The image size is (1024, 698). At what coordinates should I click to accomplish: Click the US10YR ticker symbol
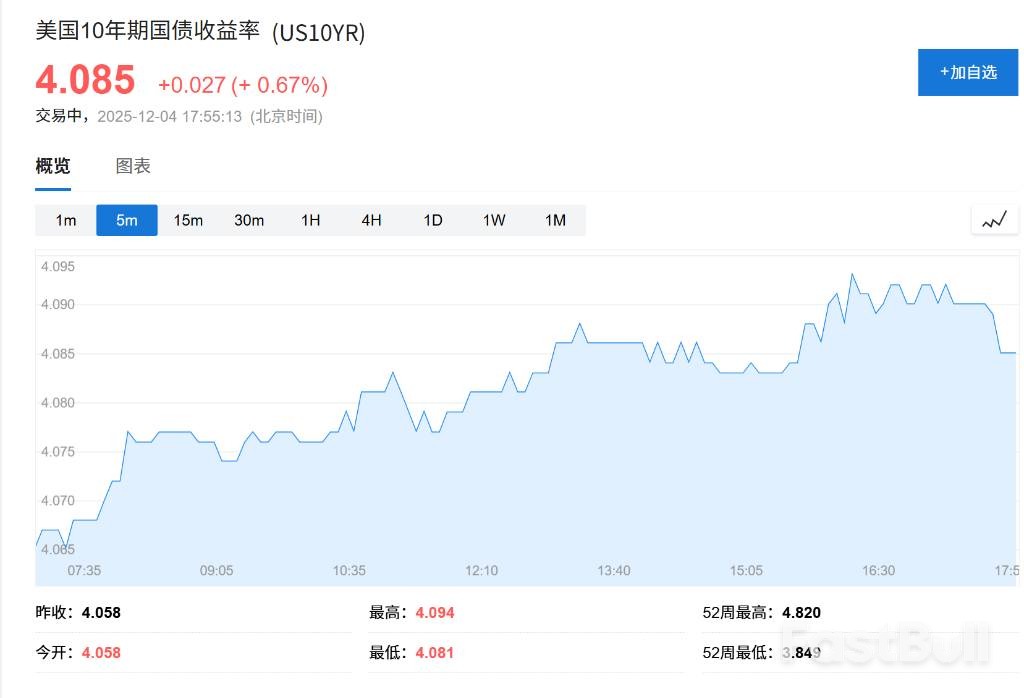tap(319, 33)
